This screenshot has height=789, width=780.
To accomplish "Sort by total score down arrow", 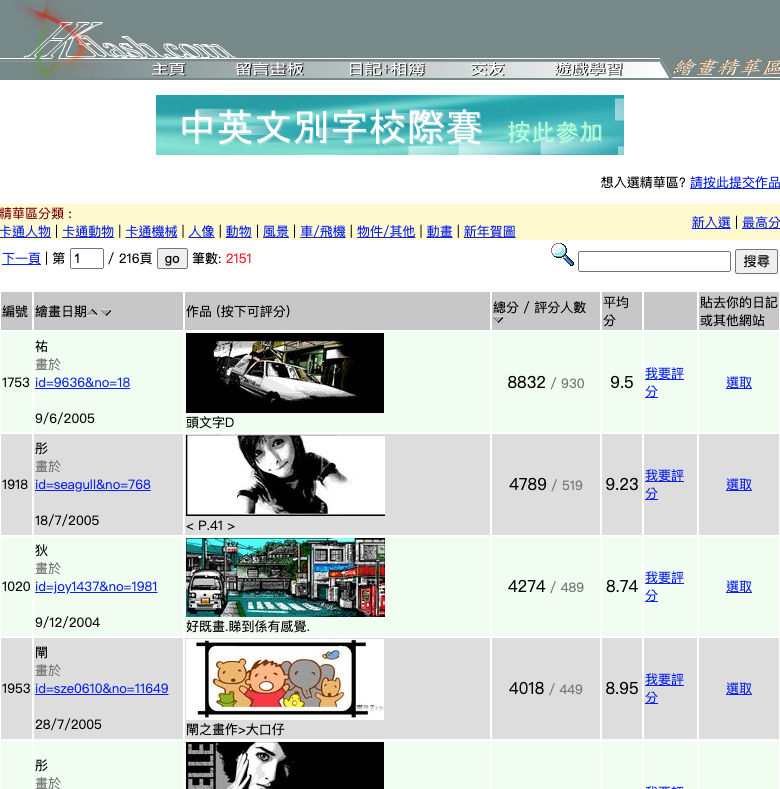I will 498,321.
